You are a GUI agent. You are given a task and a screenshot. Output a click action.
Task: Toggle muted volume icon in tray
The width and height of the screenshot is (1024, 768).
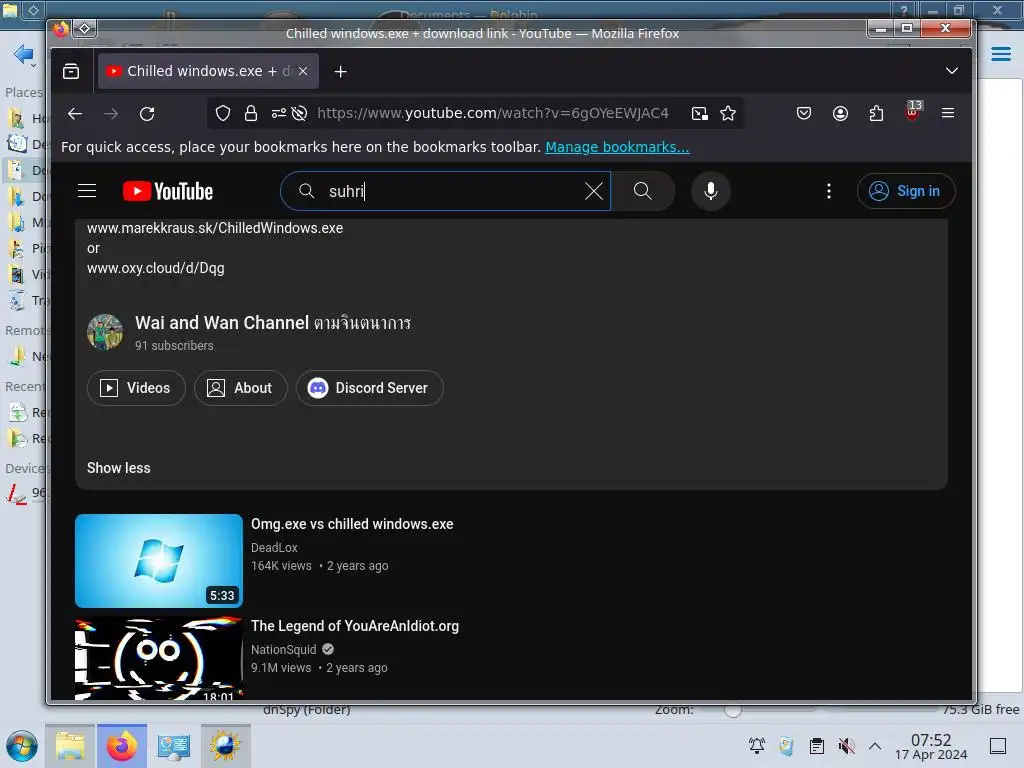[x=846, y=746]
